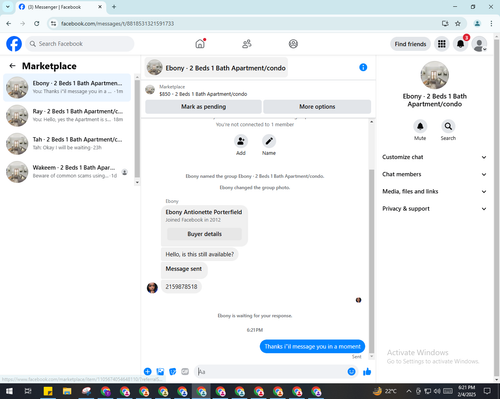The height and width of the screenshot is (399, 500).
Task: Choose a sticker icon
Action: click(173, 371)
